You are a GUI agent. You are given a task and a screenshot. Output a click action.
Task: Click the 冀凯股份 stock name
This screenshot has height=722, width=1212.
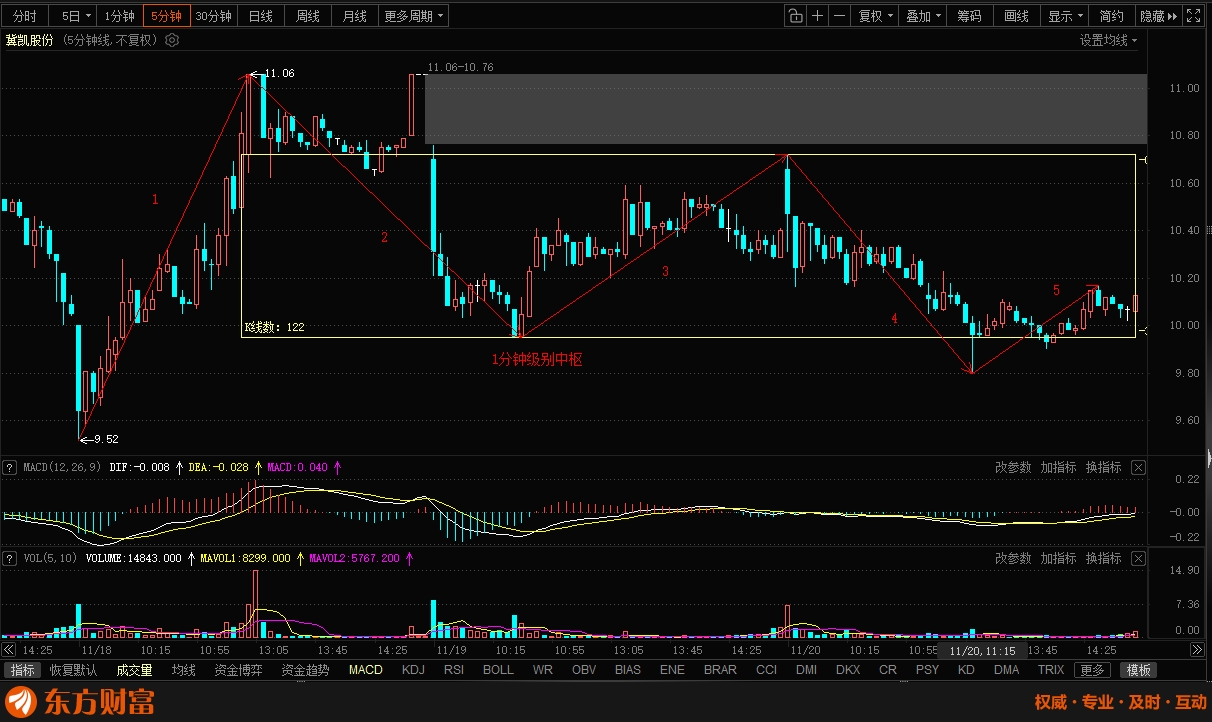point(29,40)
